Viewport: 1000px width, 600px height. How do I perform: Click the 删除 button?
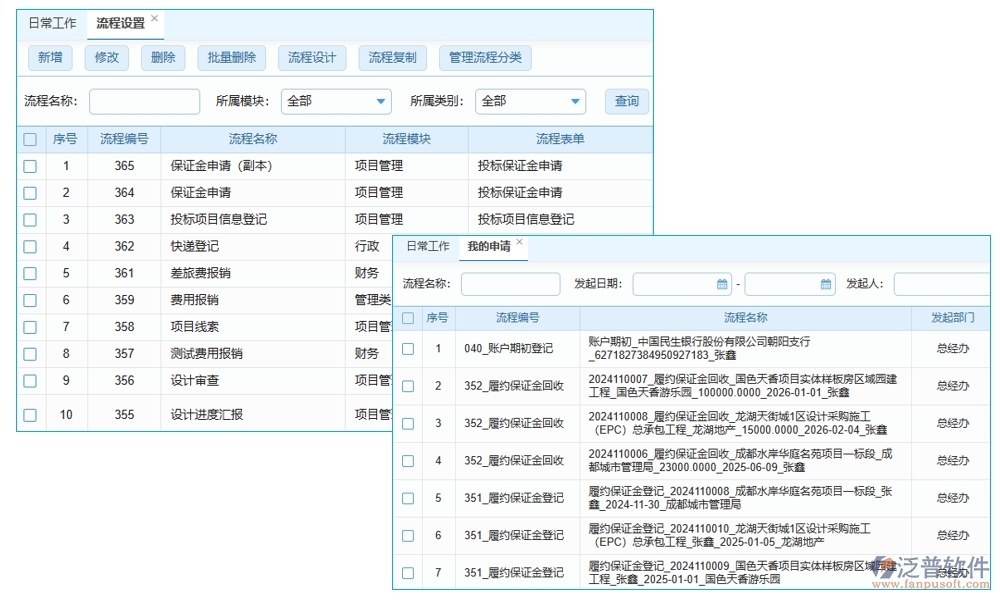162,58
